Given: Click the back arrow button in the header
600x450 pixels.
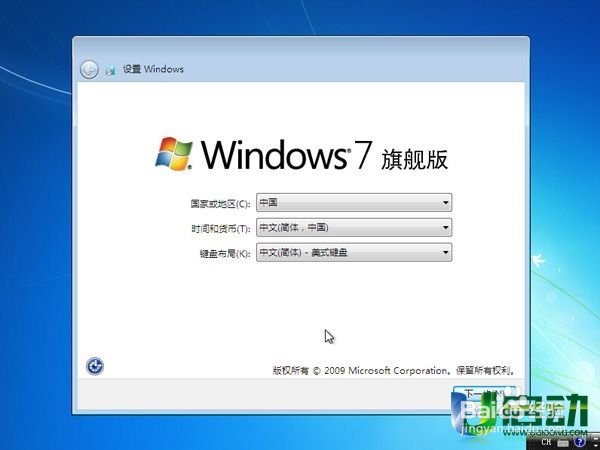Looking at the screenshot, I should (89, 70).
